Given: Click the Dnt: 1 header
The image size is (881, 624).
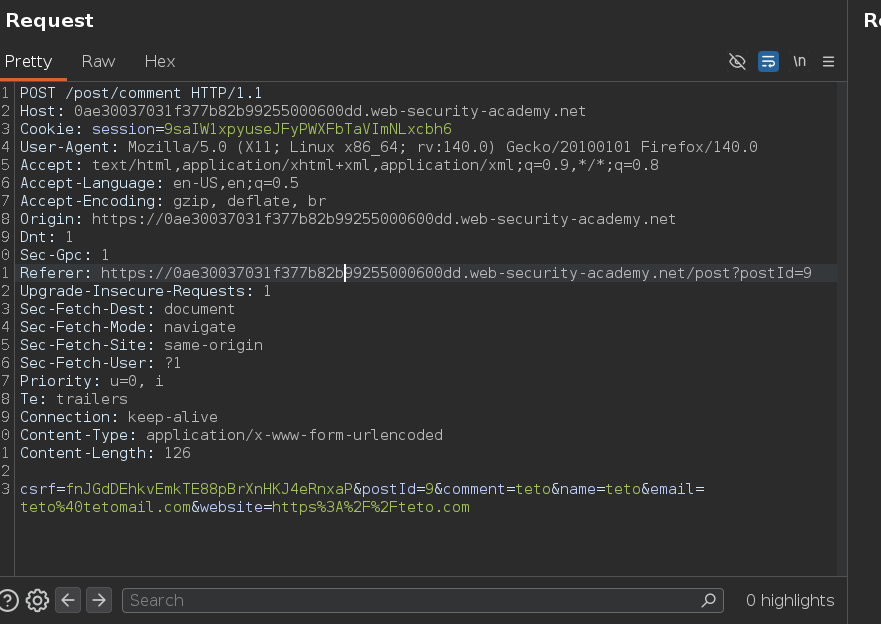Looking at the screenshot, I should [x=47, y=236].
